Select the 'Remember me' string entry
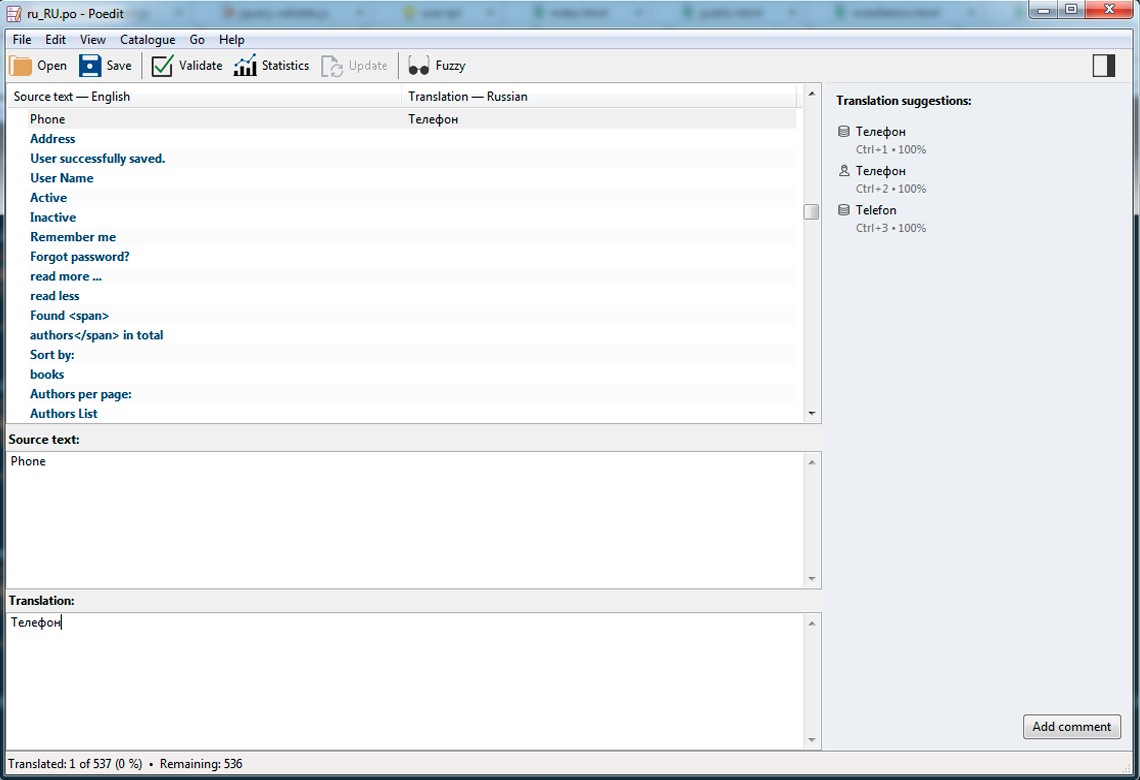This screenshot has width=1140, height=780. point(73,237)
